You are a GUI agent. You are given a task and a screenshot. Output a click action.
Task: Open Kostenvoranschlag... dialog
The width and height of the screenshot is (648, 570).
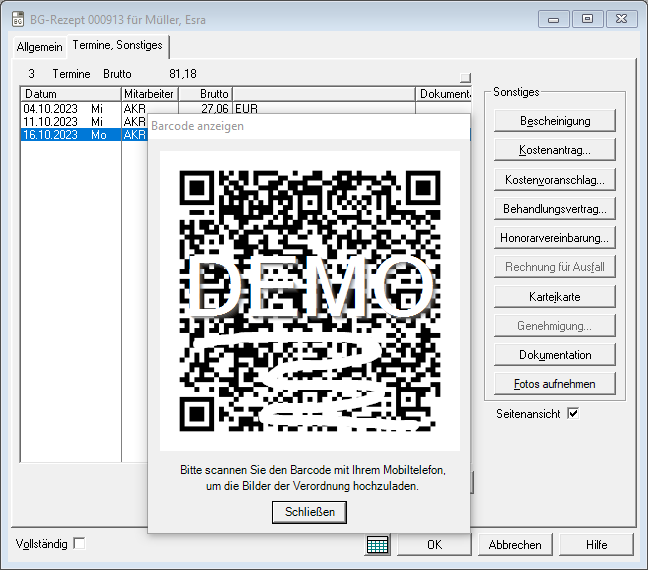(x=555, y=179)
